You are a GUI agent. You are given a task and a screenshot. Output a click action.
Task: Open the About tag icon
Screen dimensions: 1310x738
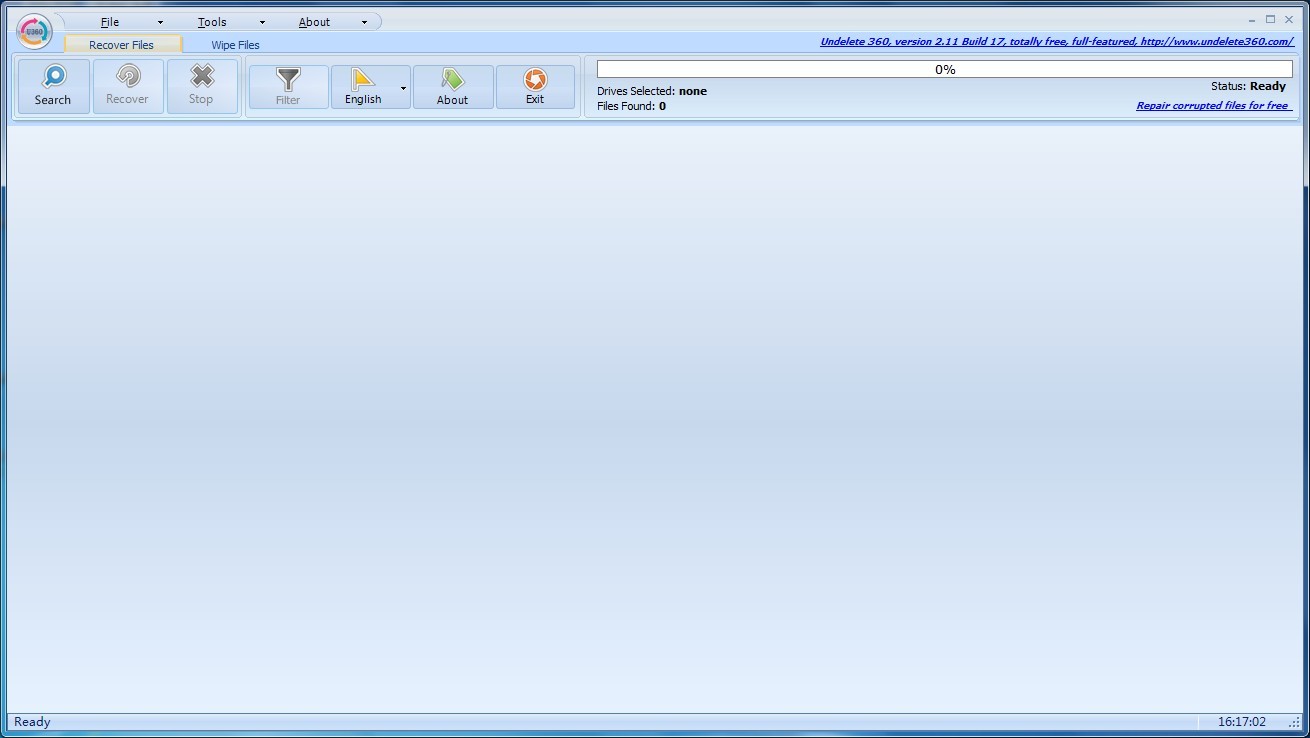coord(452,80)
